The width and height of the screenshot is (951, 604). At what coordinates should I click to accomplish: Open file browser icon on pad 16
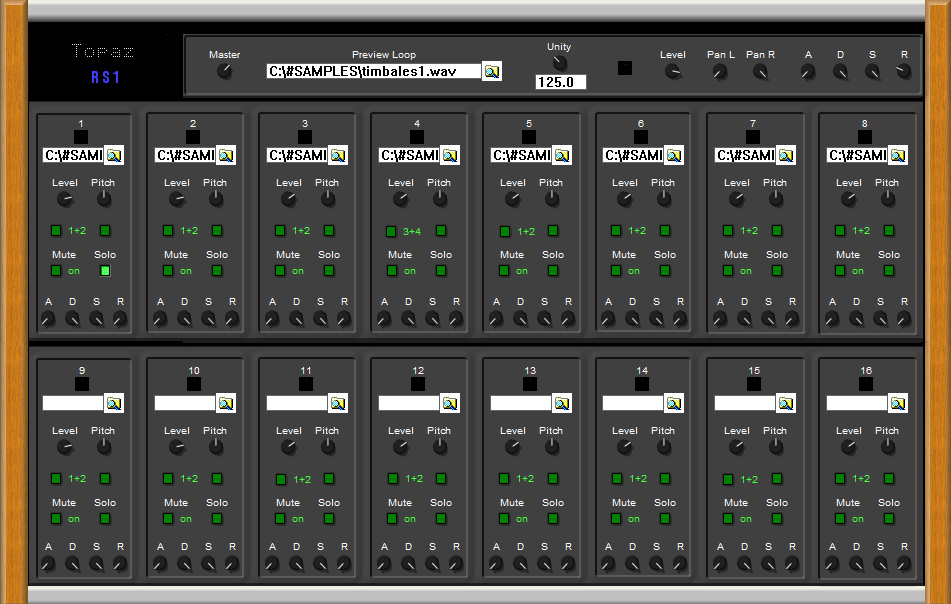898,403
